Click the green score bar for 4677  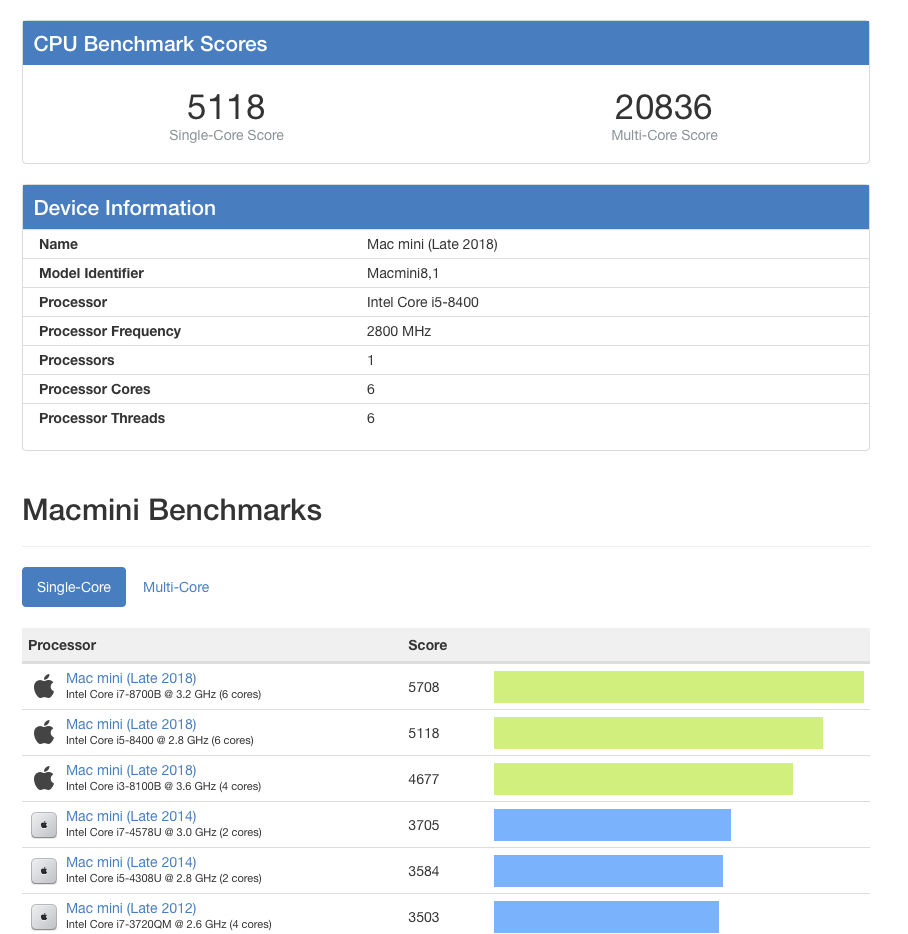tap(643, 779)
